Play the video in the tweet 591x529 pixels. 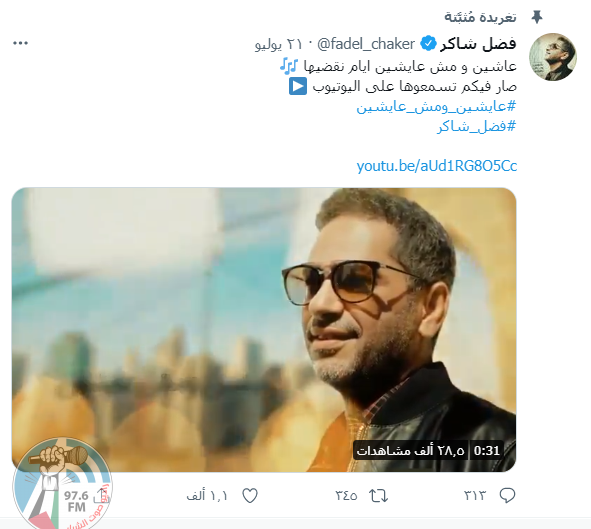(264, 329)
